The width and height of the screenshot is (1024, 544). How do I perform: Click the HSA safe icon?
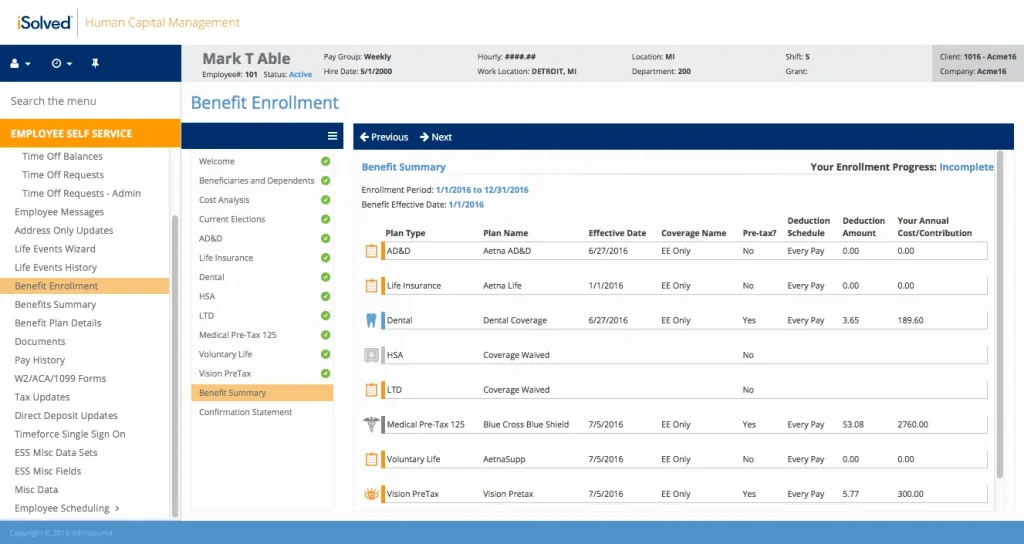(371, 355)
